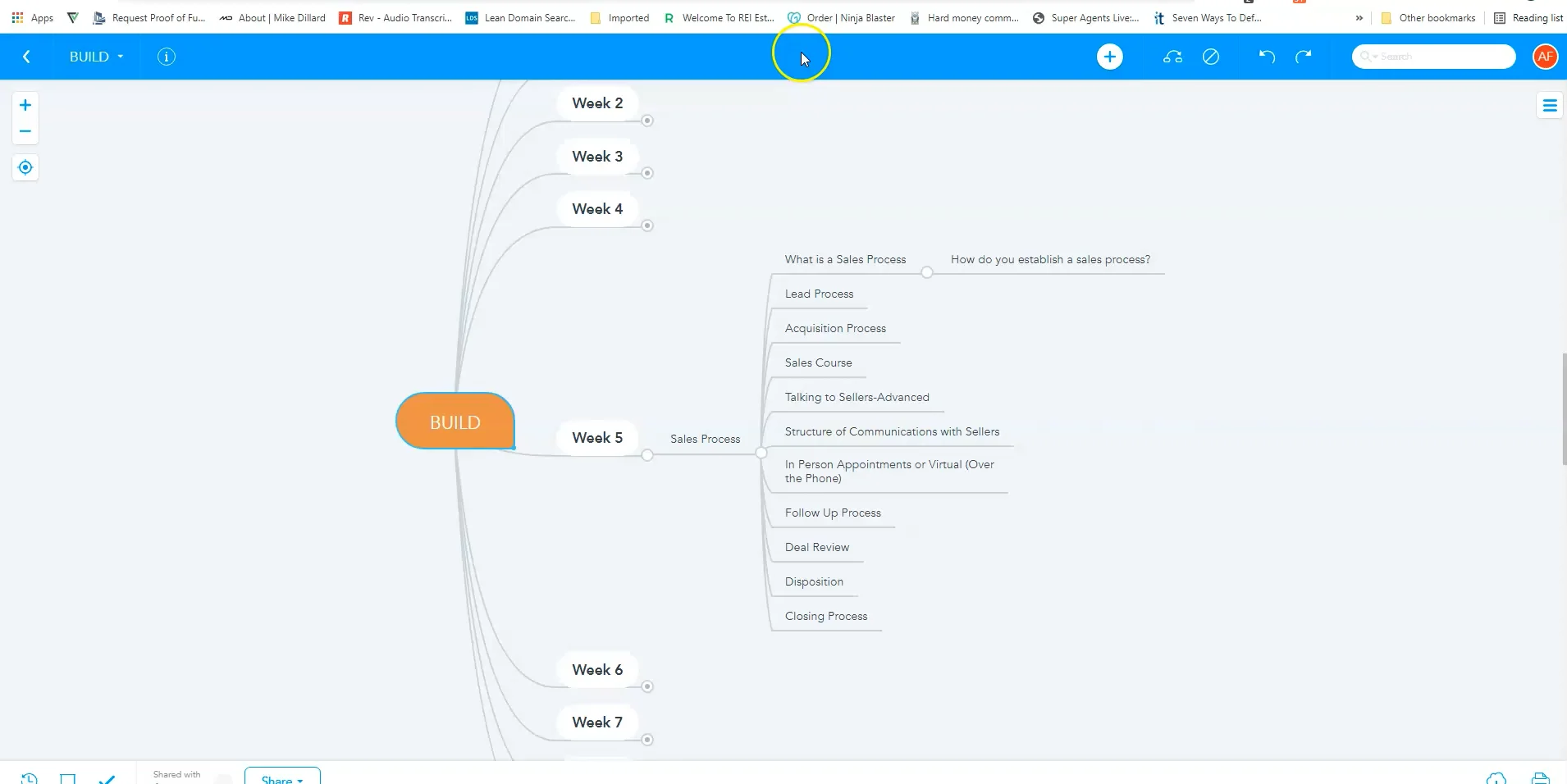Select the Talking to Sellers-Advanced subtopic

(857, 397)
